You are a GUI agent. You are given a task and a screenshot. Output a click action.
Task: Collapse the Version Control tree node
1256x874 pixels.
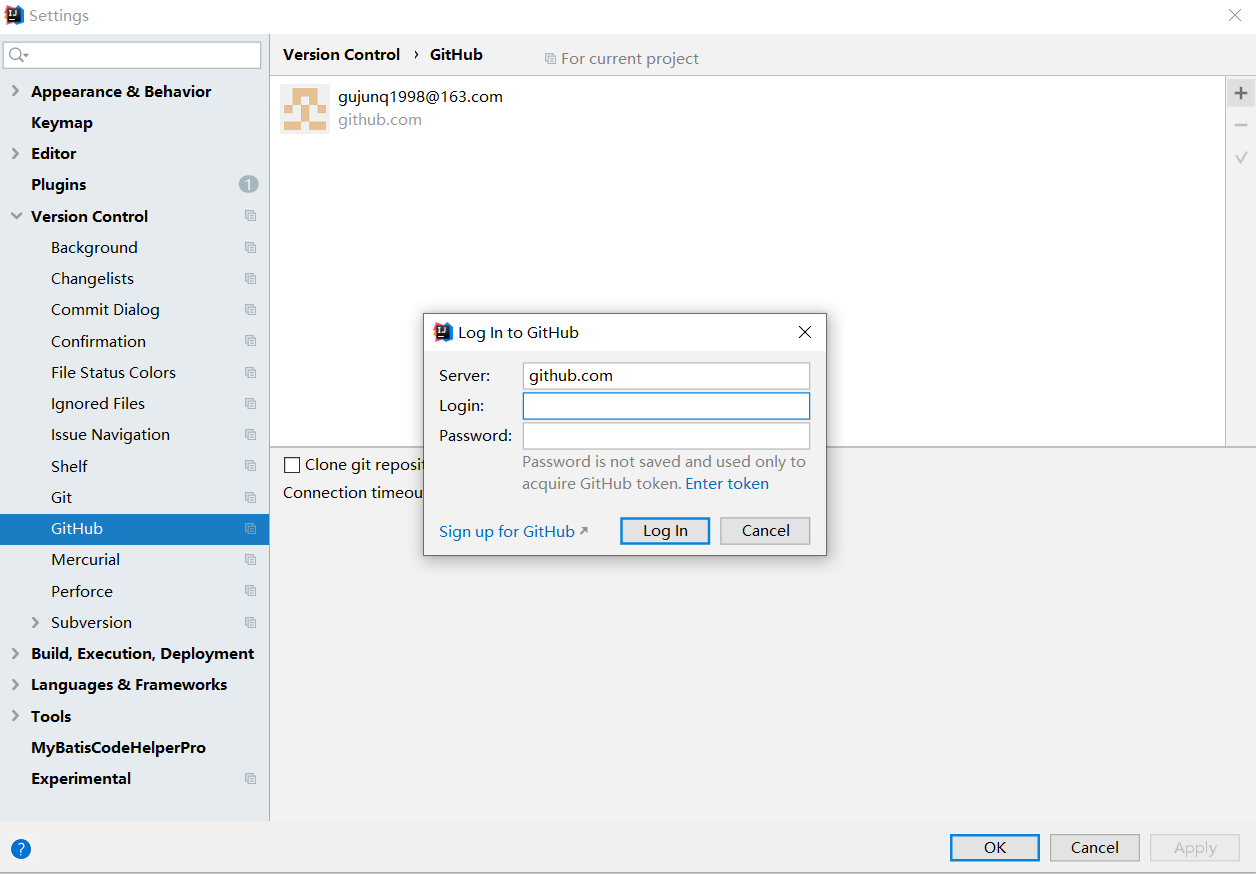(x=15, y=216)
